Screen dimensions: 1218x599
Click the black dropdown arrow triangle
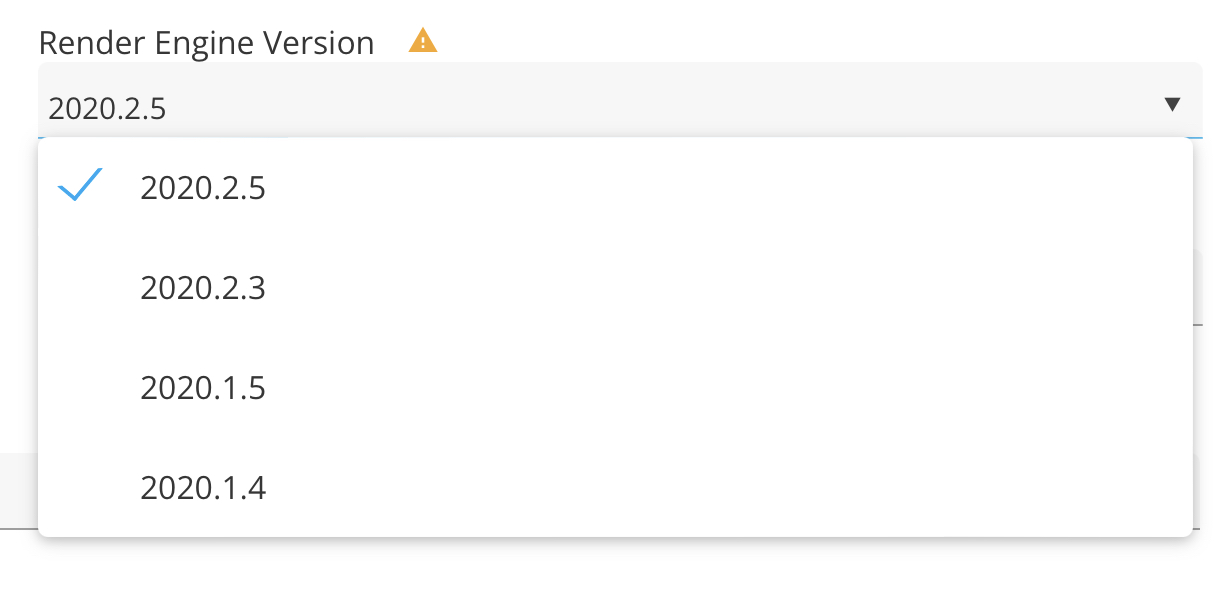[x=1173, y=104]
